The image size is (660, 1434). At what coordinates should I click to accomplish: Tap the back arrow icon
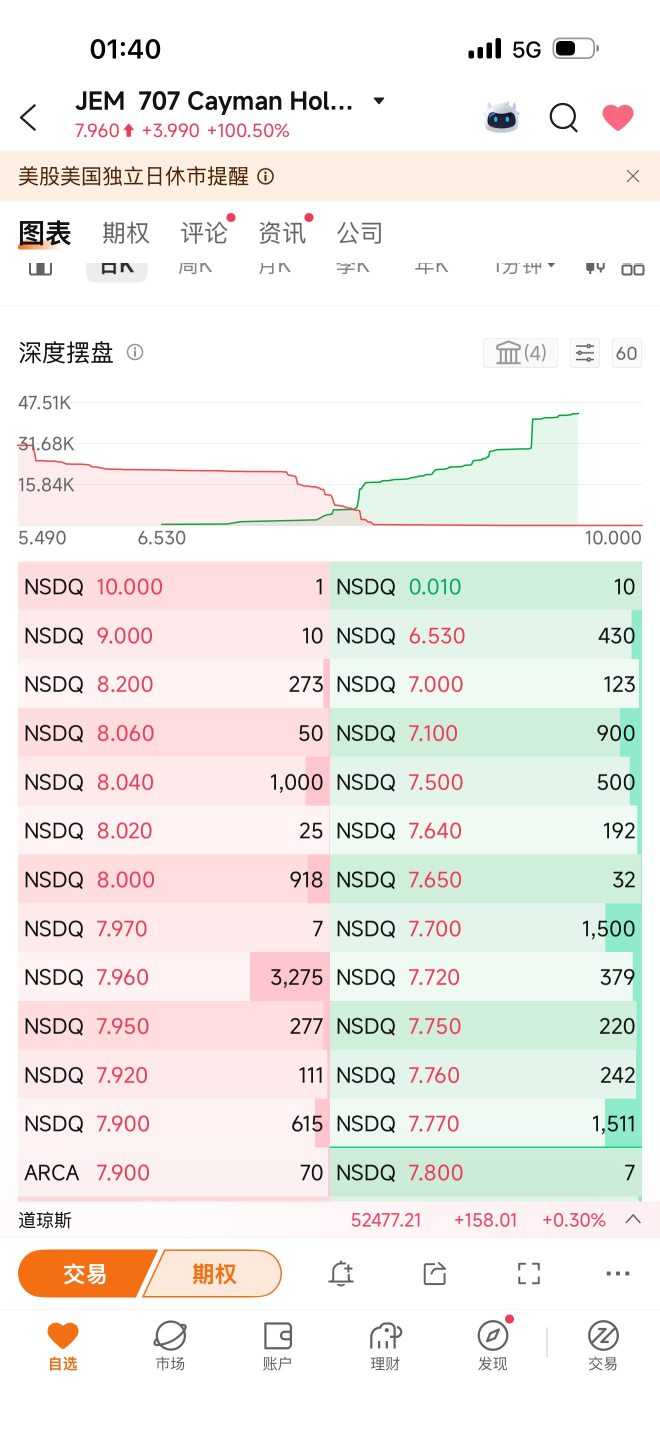pos(28,118)
